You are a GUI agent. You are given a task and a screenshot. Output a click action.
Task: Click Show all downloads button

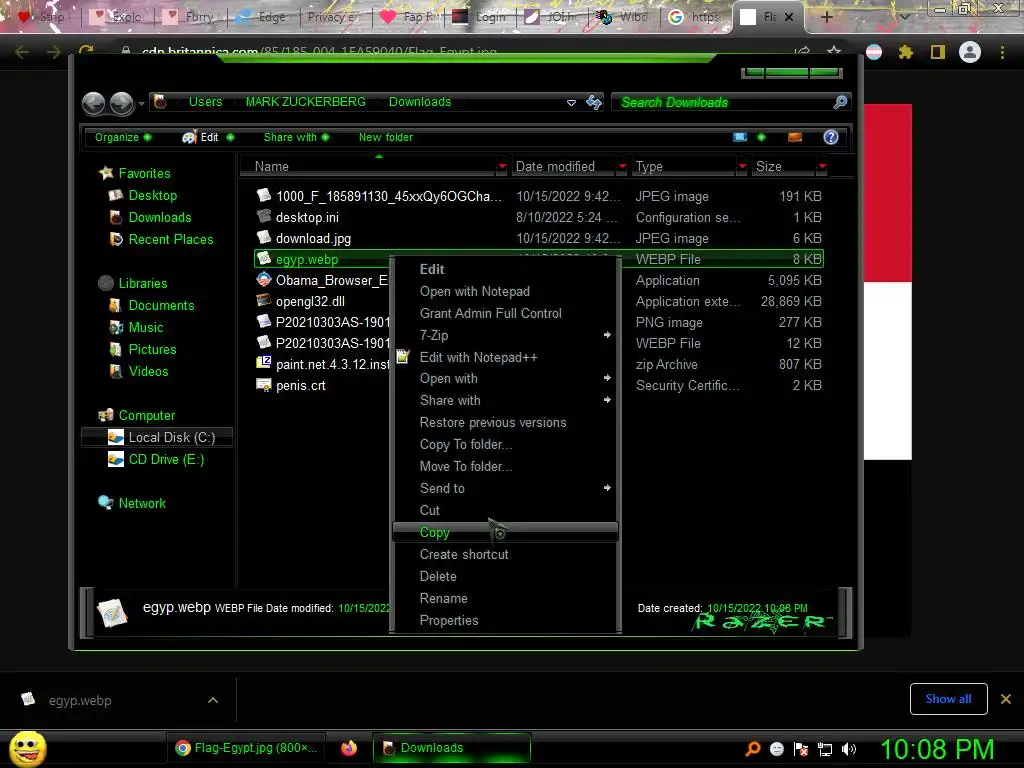tap(948, 699)
